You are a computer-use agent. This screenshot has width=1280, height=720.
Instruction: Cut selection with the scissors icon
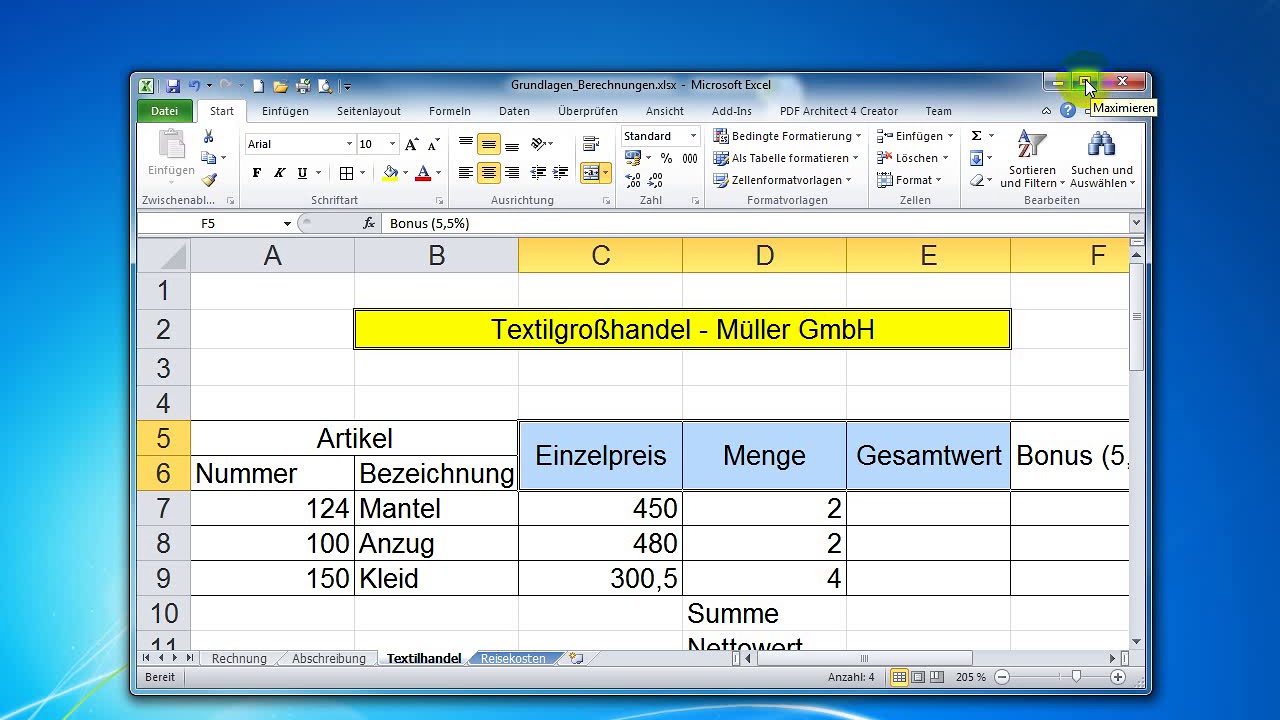[209, 137]
